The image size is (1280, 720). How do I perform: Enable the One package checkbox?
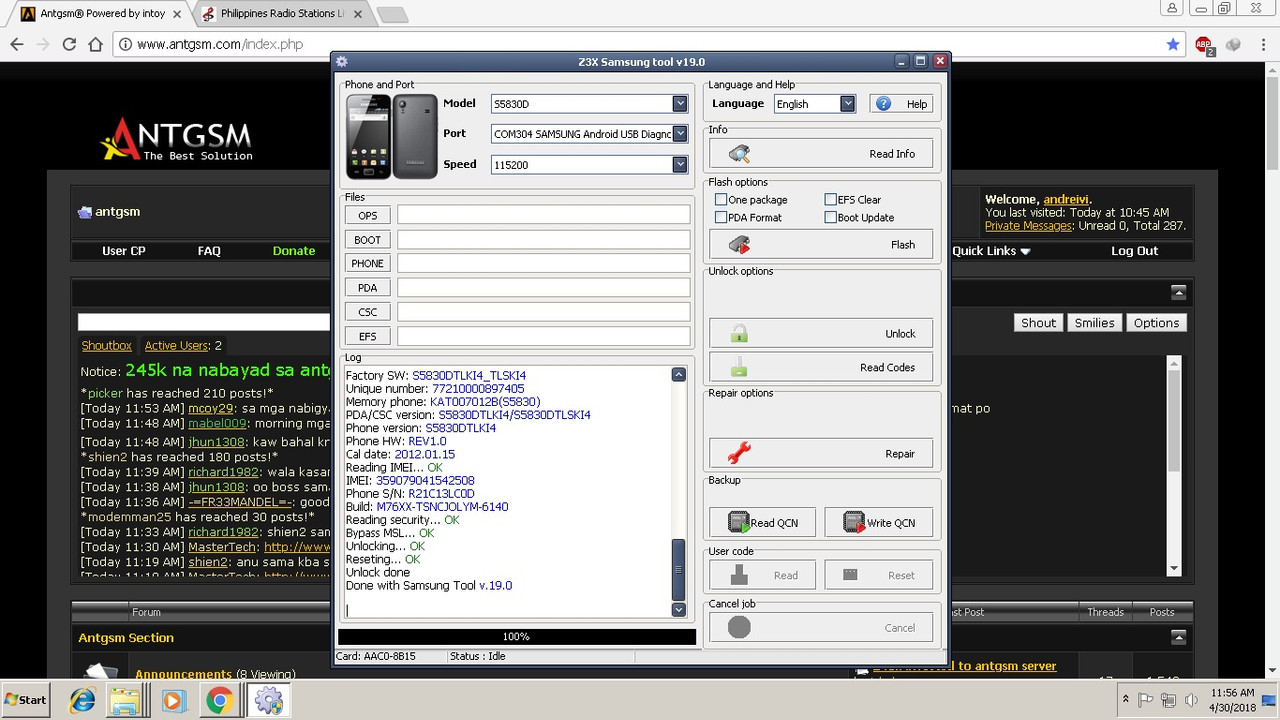pos(721,200)
